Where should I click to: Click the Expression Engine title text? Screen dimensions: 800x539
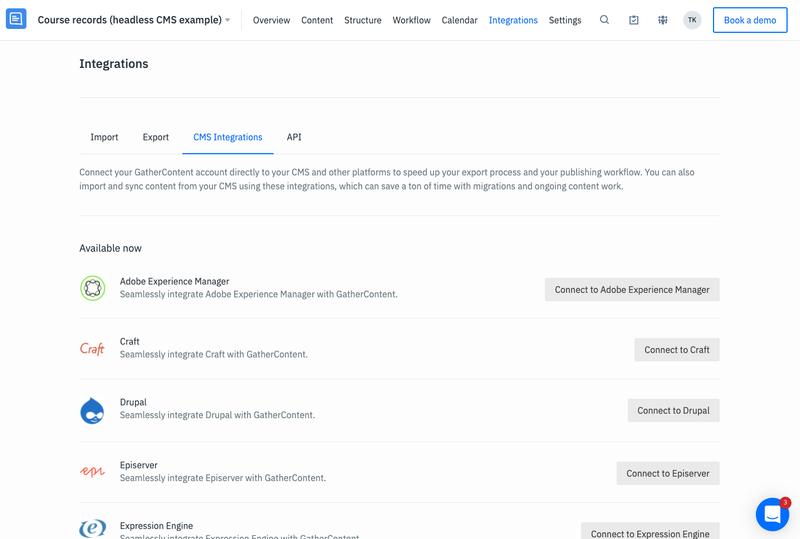(156, 526)
